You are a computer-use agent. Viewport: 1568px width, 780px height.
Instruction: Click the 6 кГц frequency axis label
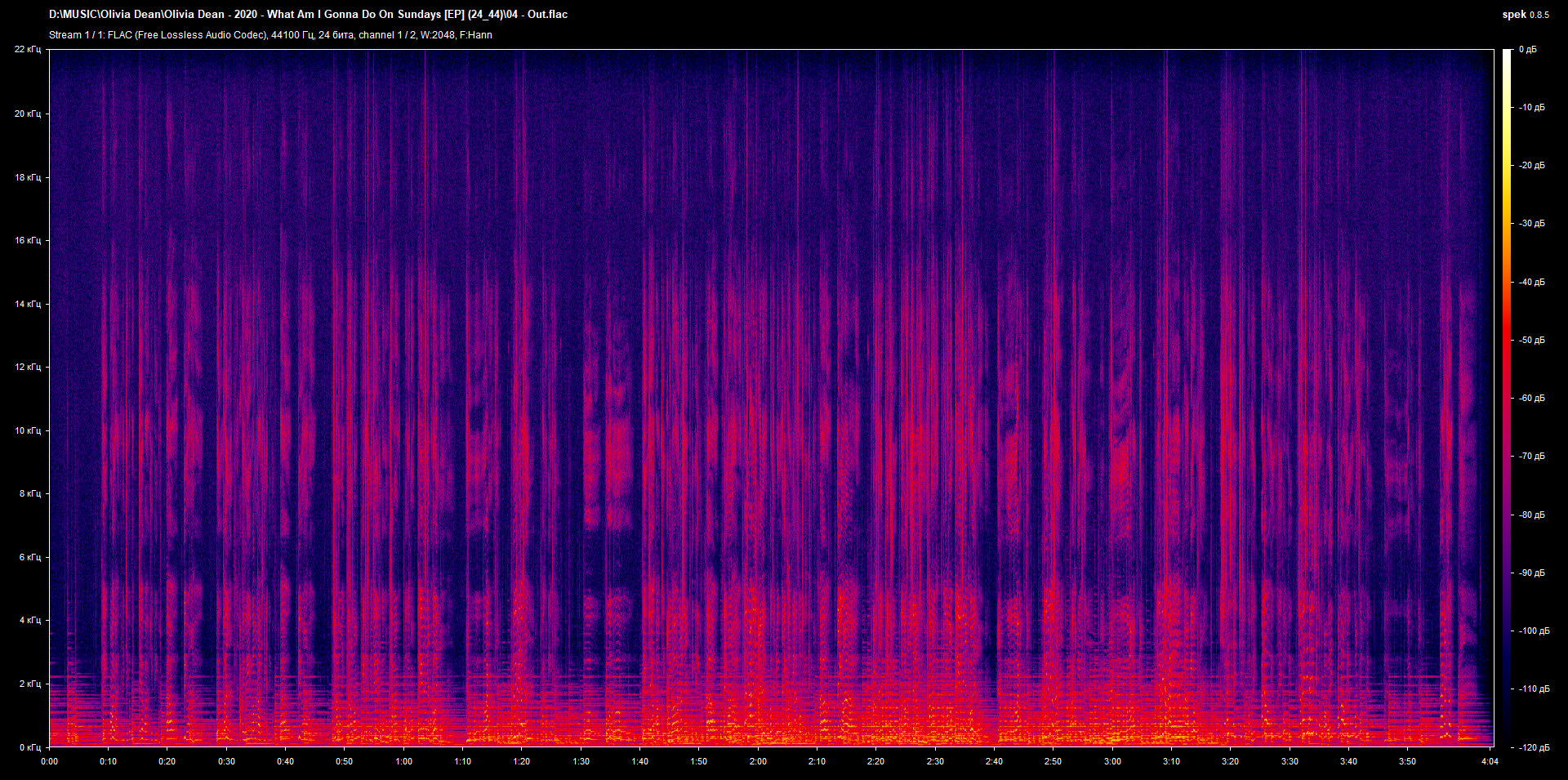(x=29, y=557)
